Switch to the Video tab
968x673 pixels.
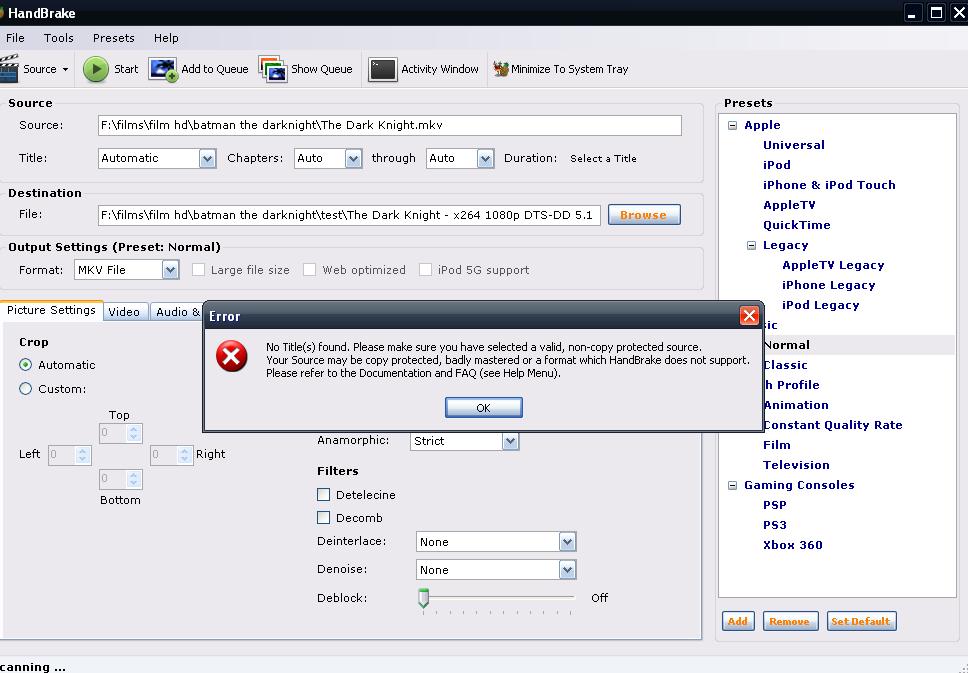(124, 312)
